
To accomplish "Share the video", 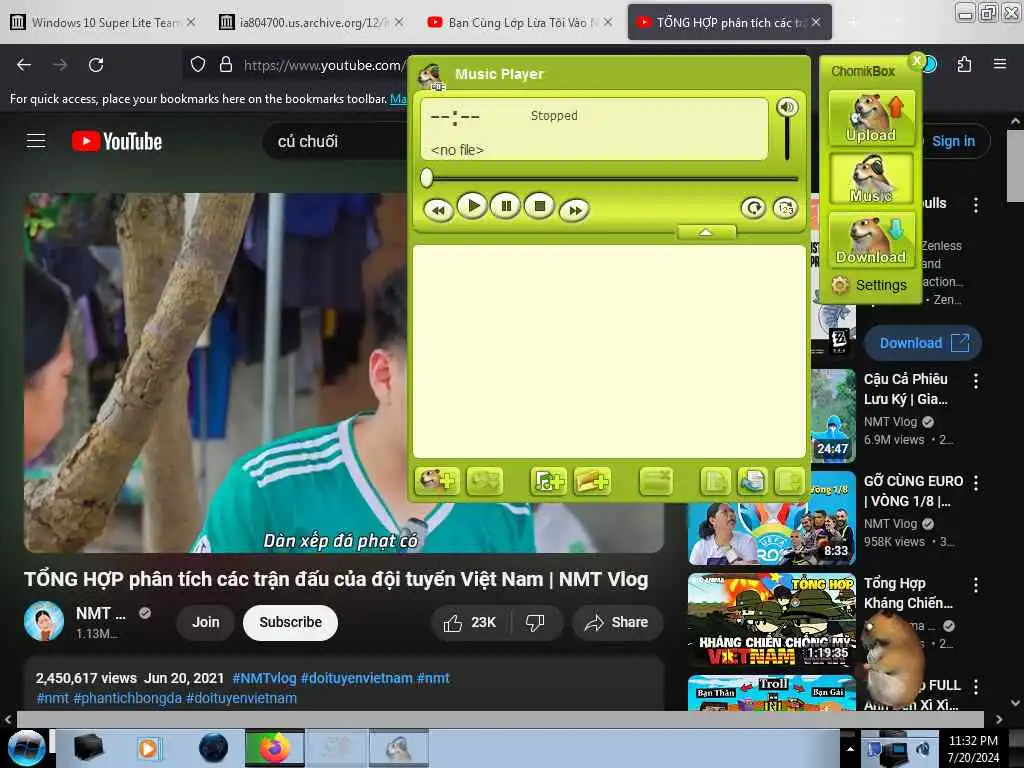I will pos(616,622).
